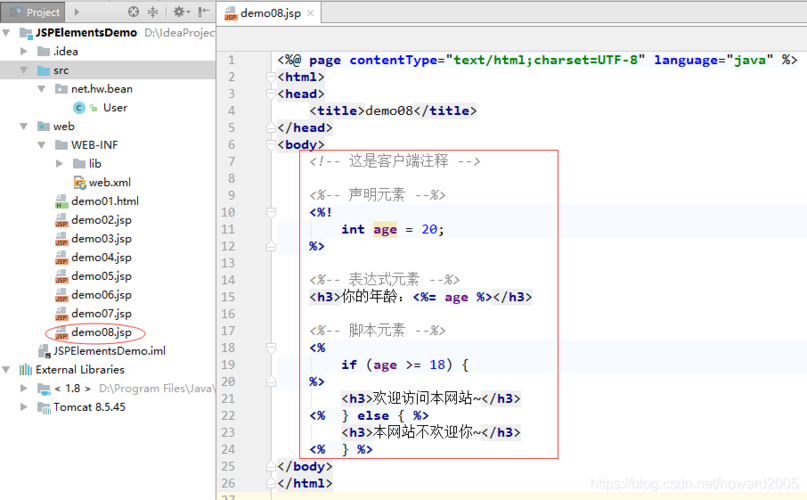
Task: Click the User class icon
Action: [79, 108]
